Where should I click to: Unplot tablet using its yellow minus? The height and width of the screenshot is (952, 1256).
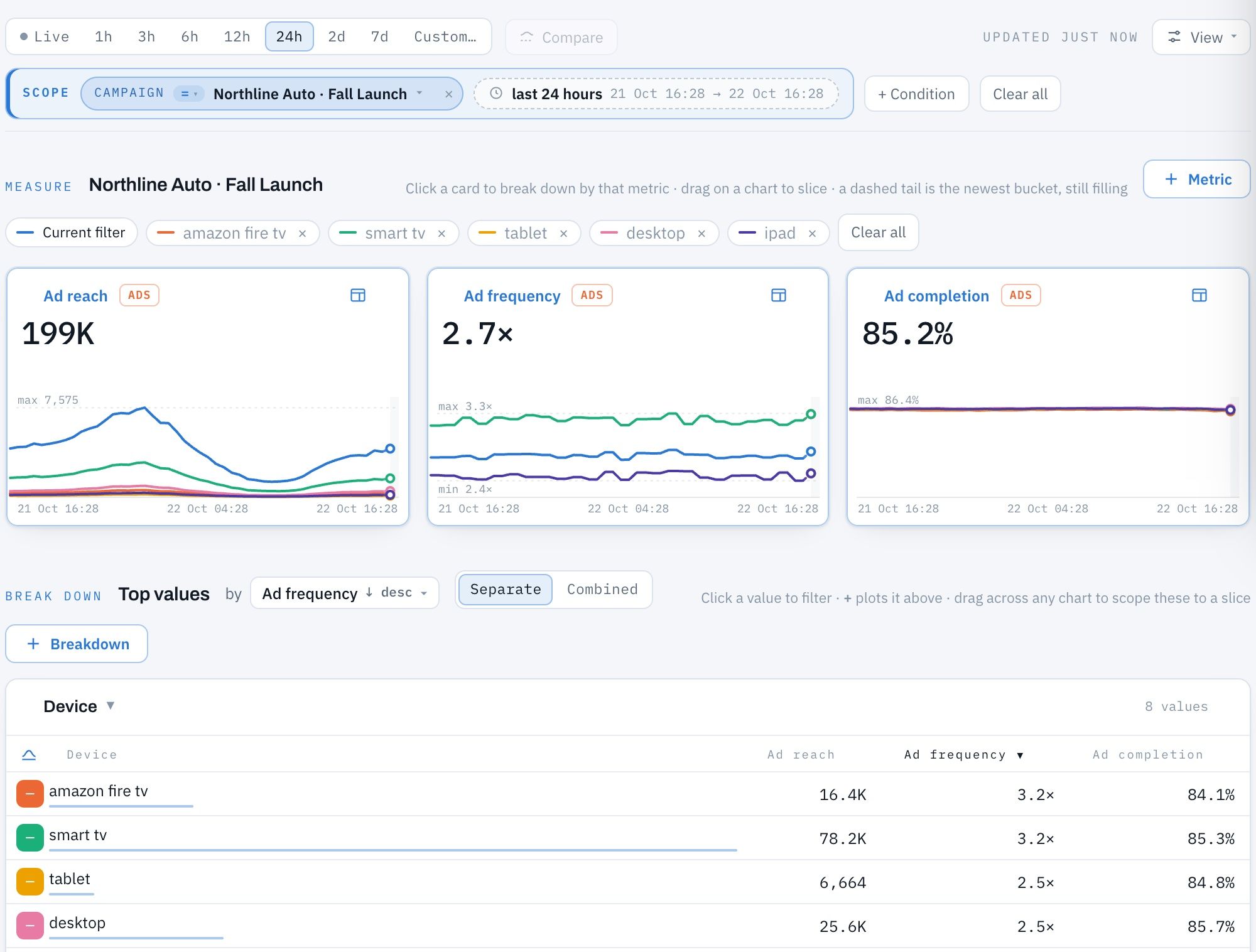pyautogui.click(x=30, y=882)
